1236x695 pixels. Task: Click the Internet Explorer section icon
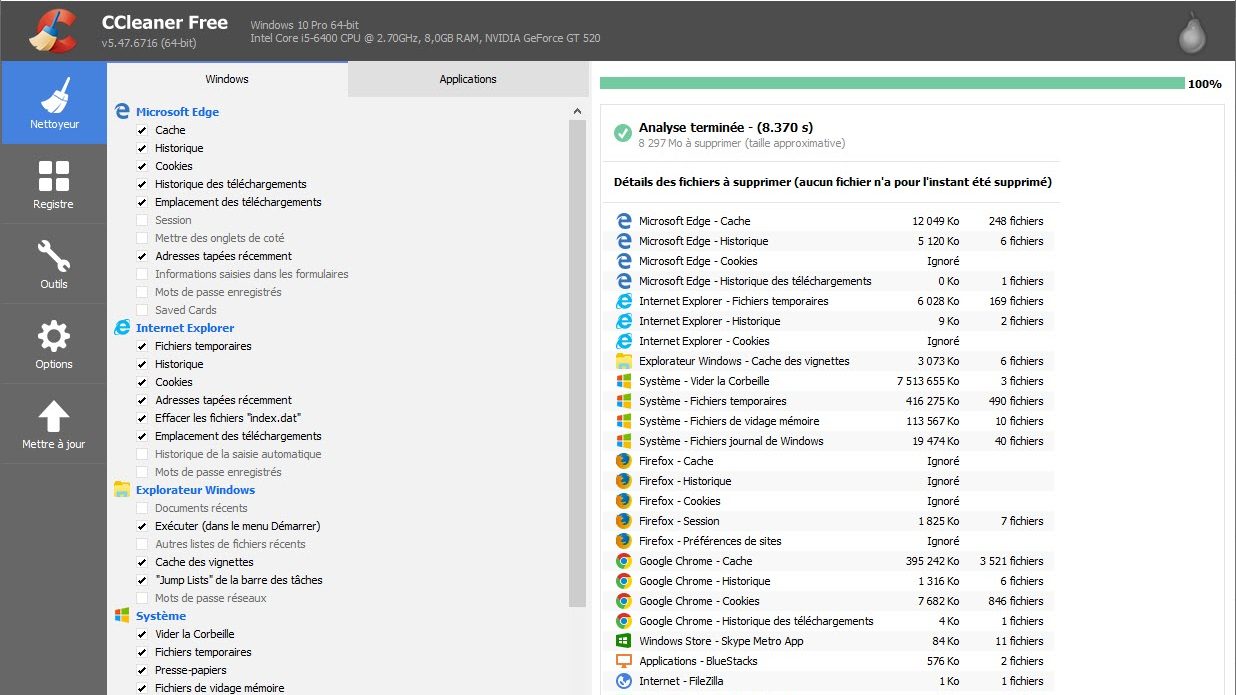pyautogui.click(x=122, y=328)
